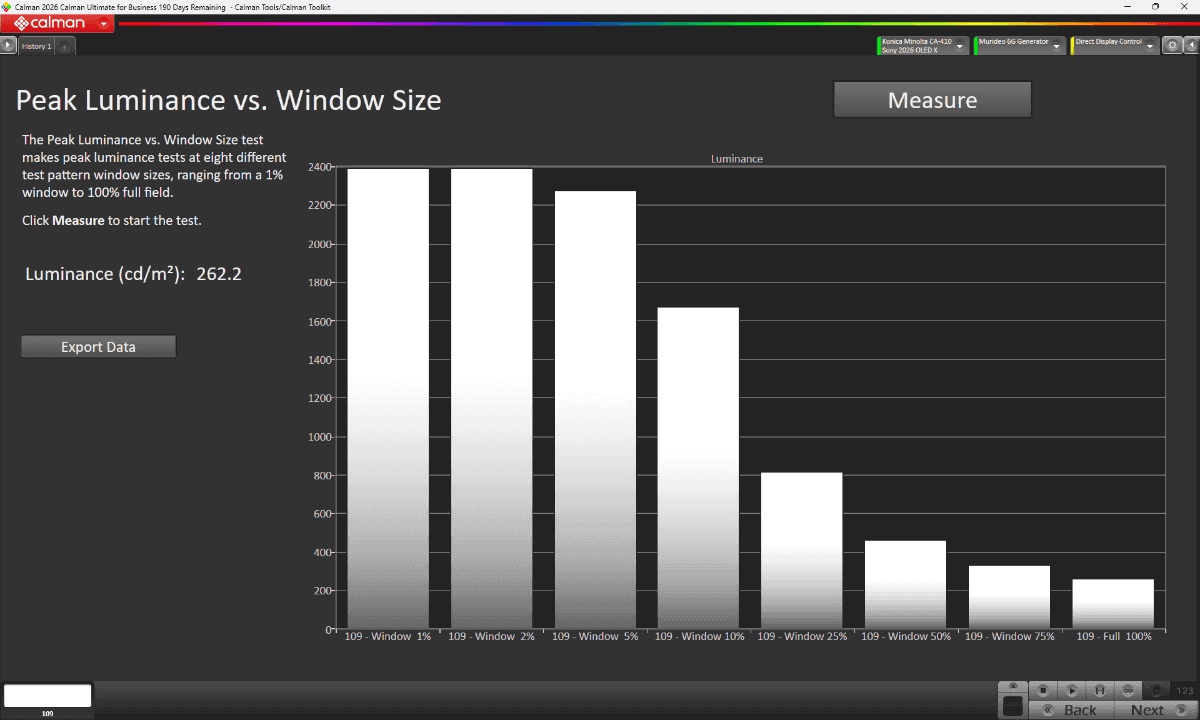Click the continuous read infinity icon
This screenshot has height=720, width=1200.
(x=1127, y=690)
